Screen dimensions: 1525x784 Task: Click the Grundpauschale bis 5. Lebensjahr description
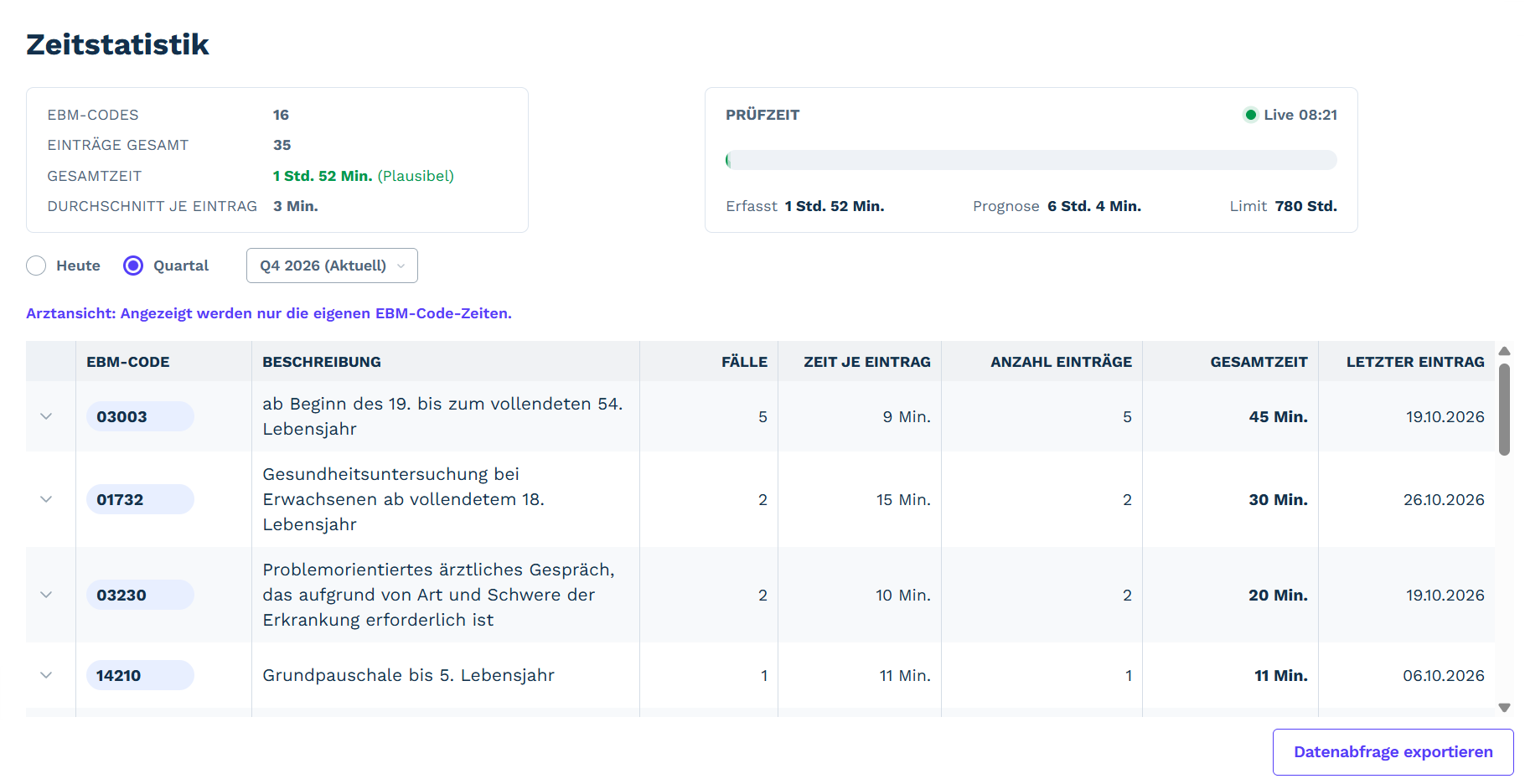point(409,675)
